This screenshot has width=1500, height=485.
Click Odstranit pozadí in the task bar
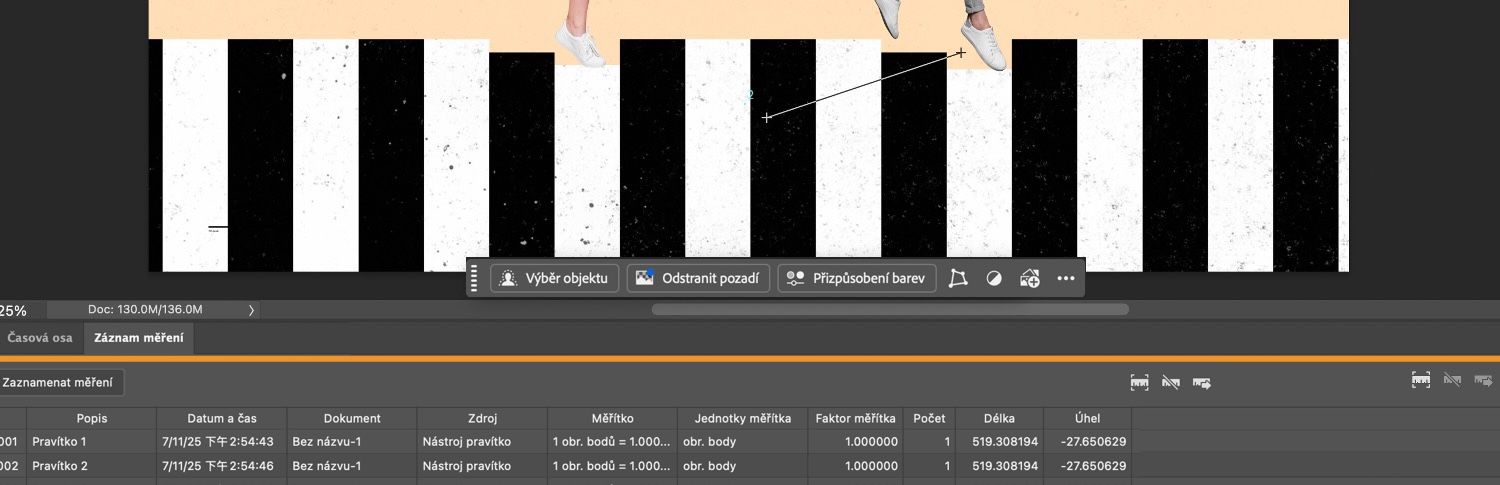[x=698, y=278]
